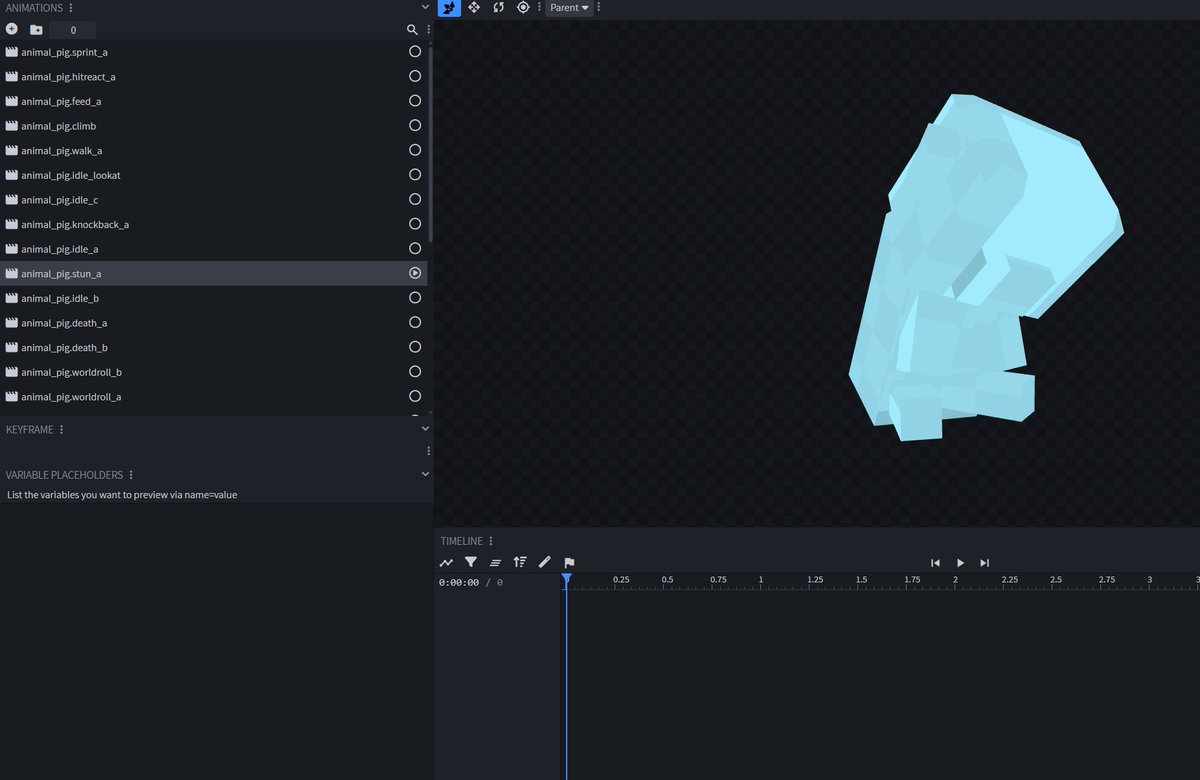Toggle play circle for animal_pig.climb
Image resolution: width=1200 pixels, height=780 pixels.
(415, 125)
